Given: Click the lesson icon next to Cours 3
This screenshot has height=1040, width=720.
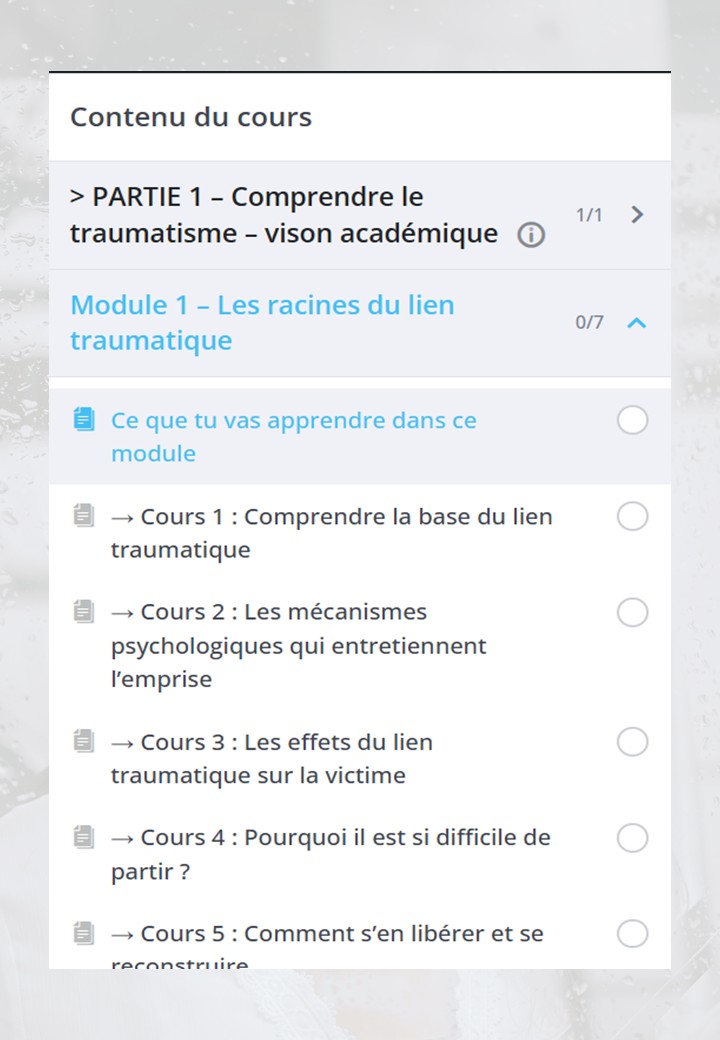Looking at the screenshot, I should [84, 741].
